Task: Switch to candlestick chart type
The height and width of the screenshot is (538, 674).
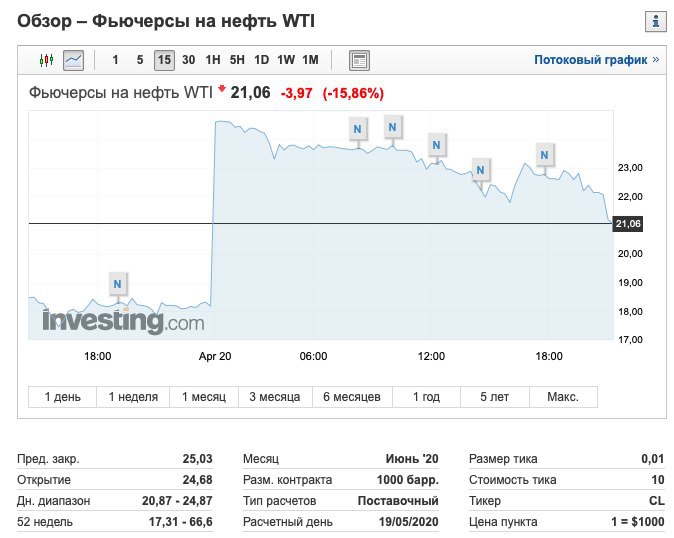Action: 45,60
